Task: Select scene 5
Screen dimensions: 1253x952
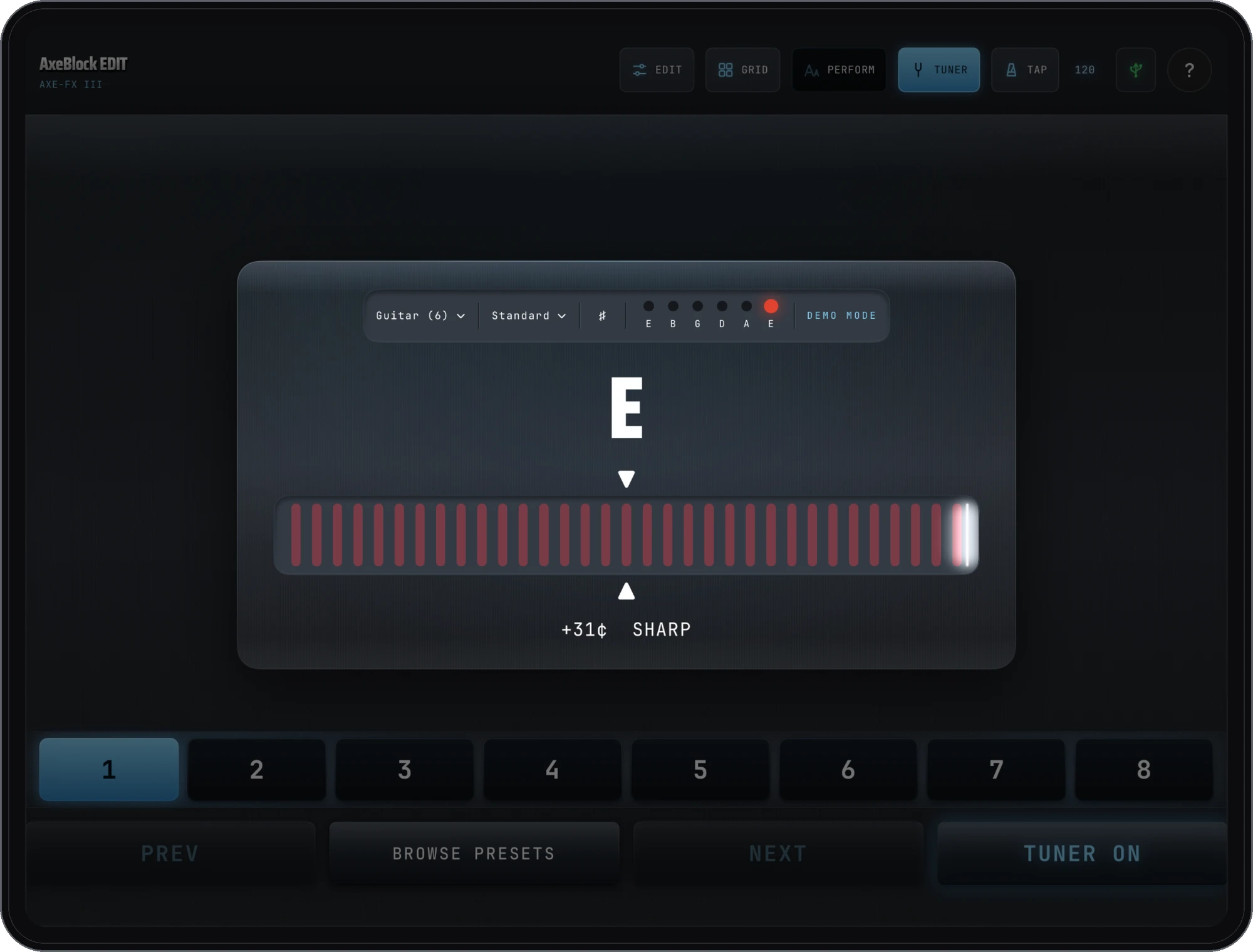Action: [700, 769]
